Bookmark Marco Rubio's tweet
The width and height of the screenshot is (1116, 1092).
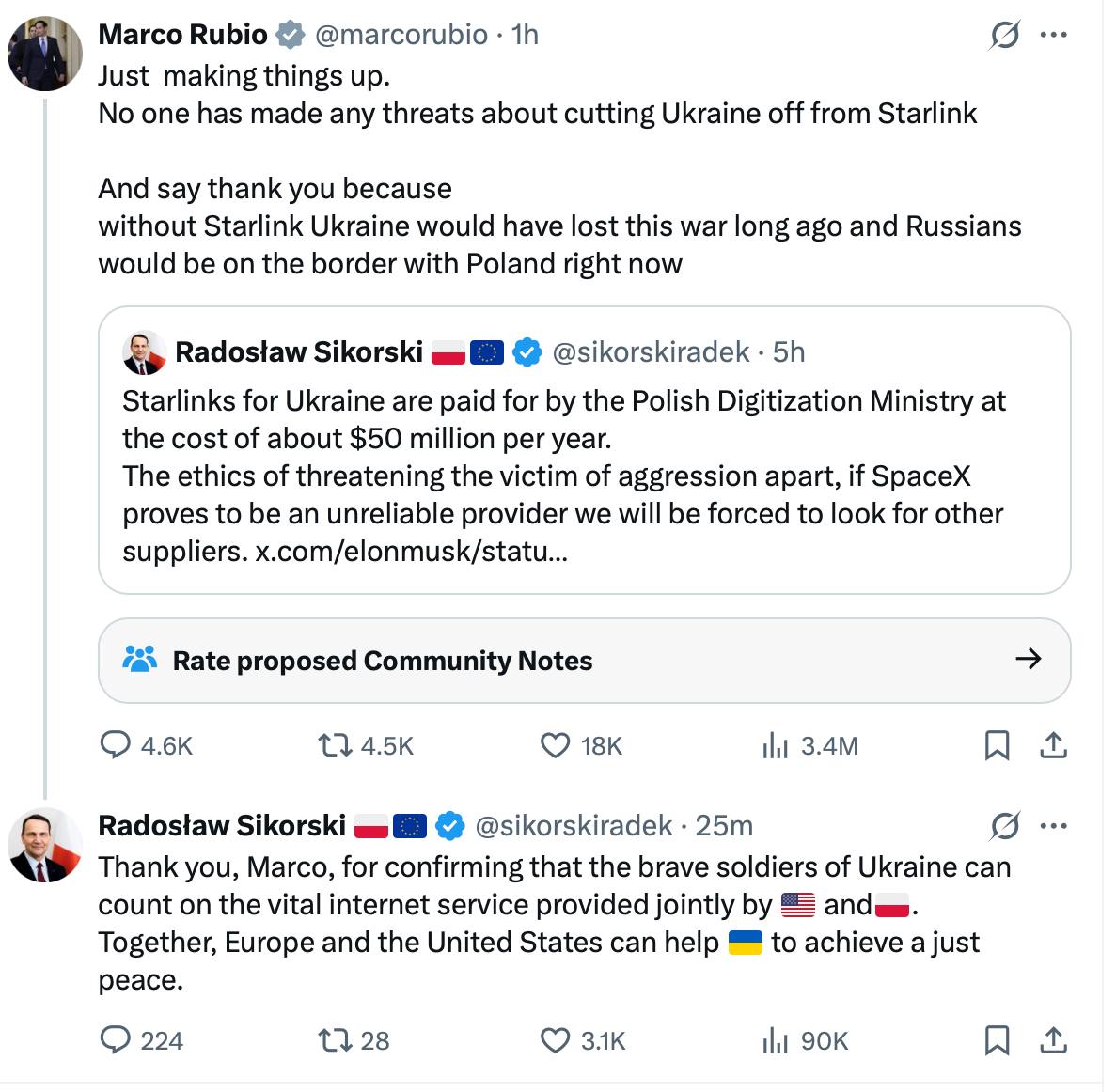click(997, 745)
